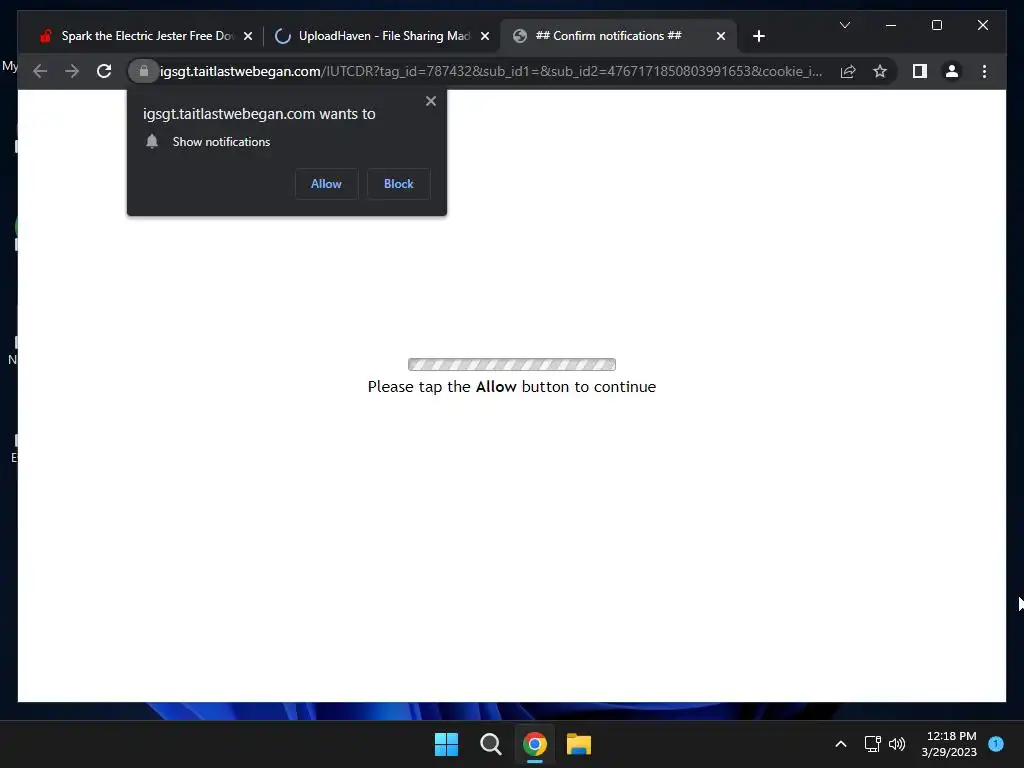Image resolution: width=1024 pixels, height=768 pixels.
Task: Click the striped loading progress bar
Action: pyautogui.click(x=512, y=364)
